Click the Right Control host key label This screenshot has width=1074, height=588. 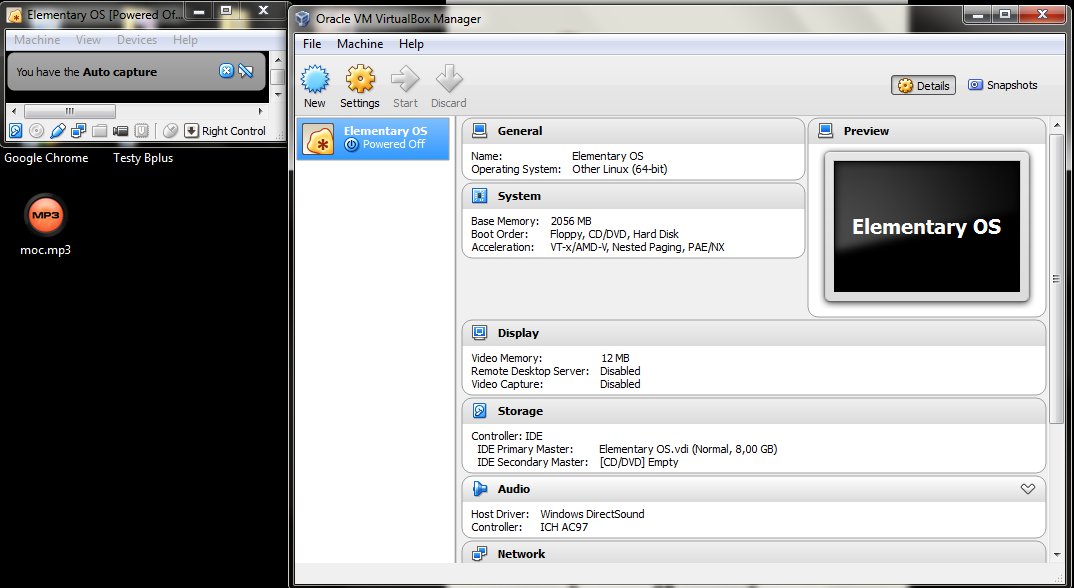[234, 131]
